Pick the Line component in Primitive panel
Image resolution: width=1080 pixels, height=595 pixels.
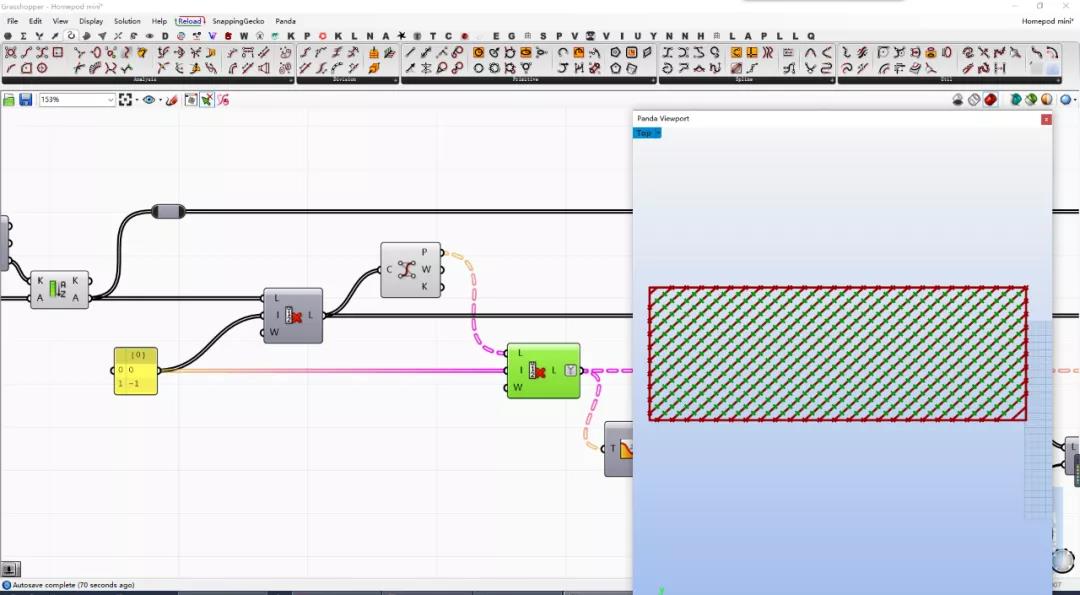click(411, 52)
